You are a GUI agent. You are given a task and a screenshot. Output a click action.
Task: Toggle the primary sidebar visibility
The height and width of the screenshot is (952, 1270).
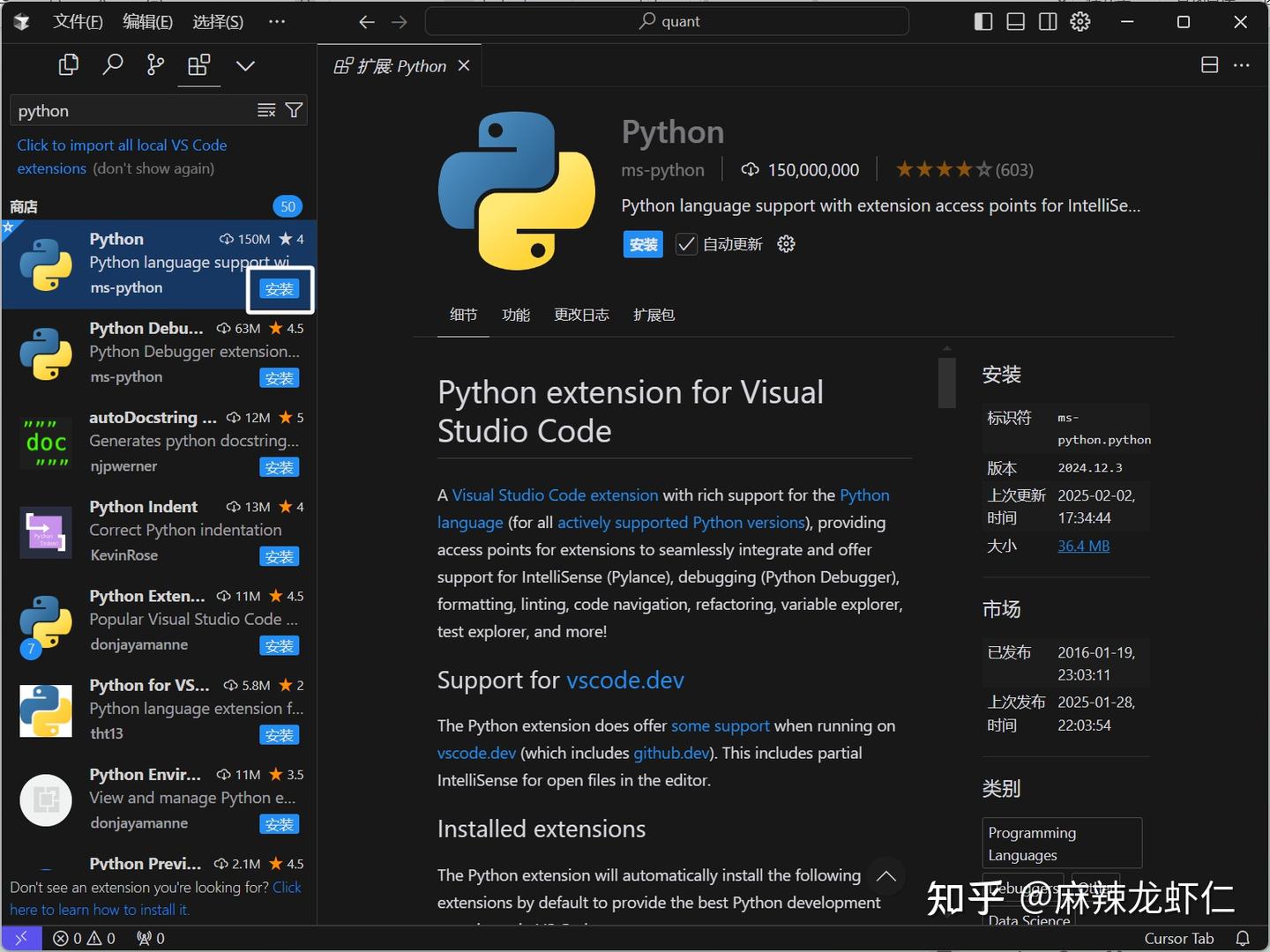983,22
